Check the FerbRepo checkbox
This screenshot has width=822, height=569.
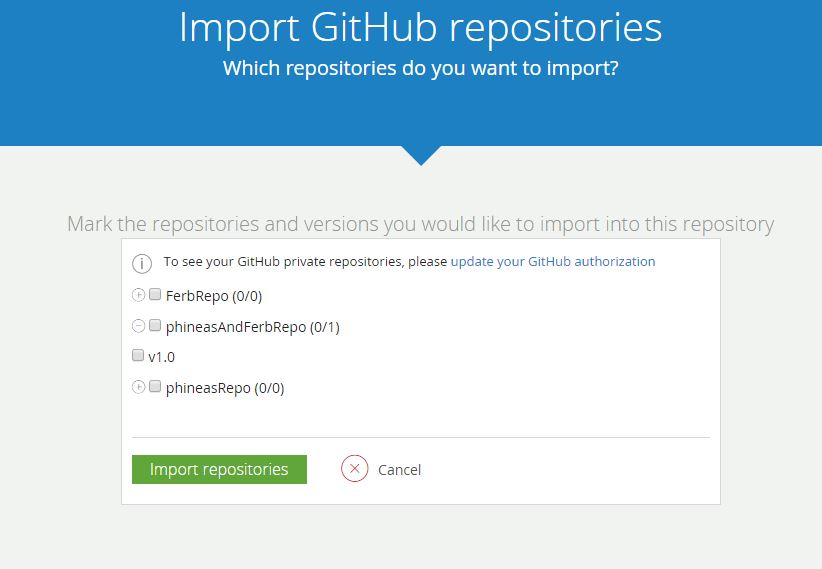coord(155,295)
